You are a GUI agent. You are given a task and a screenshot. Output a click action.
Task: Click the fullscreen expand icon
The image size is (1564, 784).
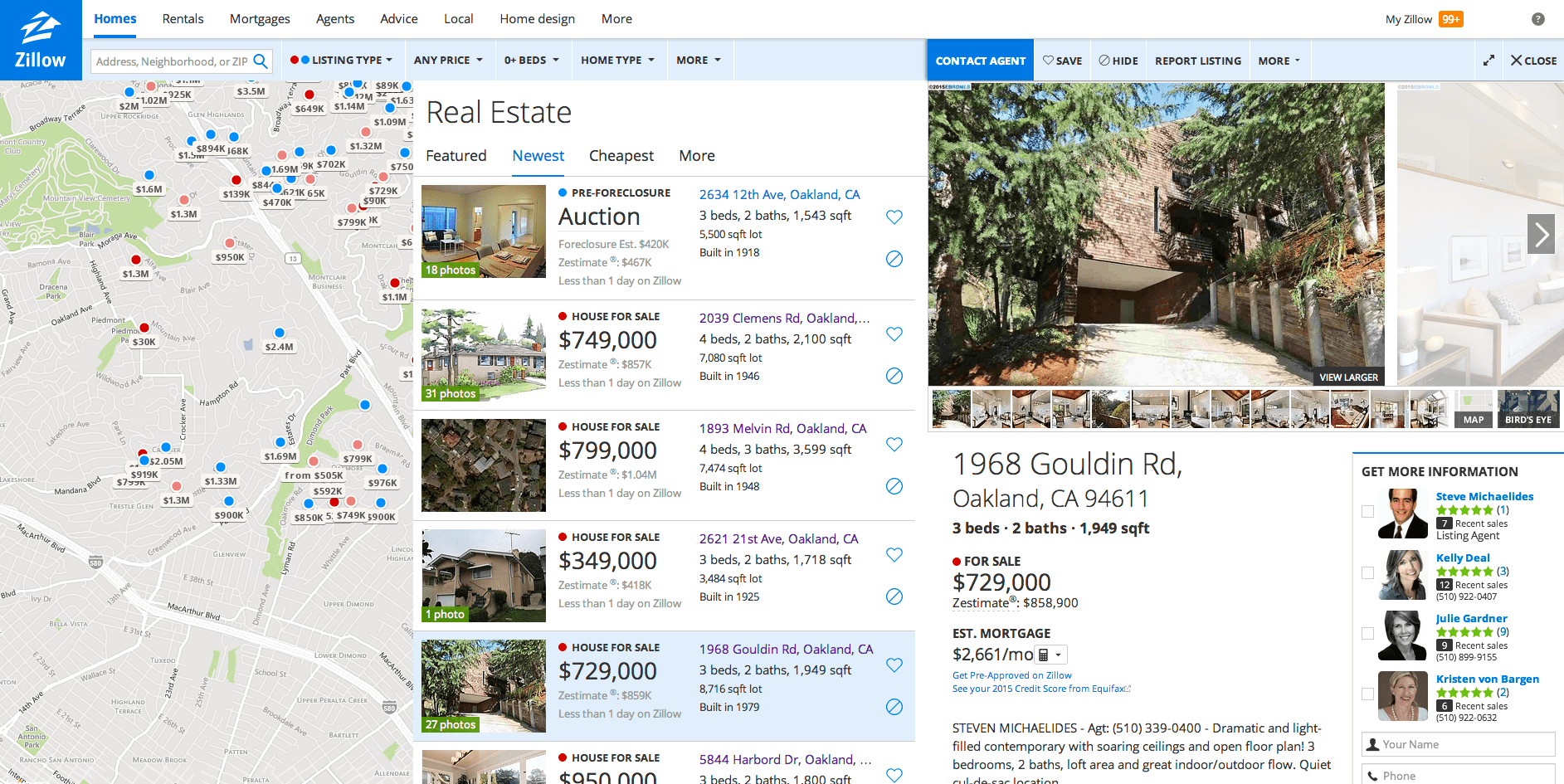coord(1488,60)
